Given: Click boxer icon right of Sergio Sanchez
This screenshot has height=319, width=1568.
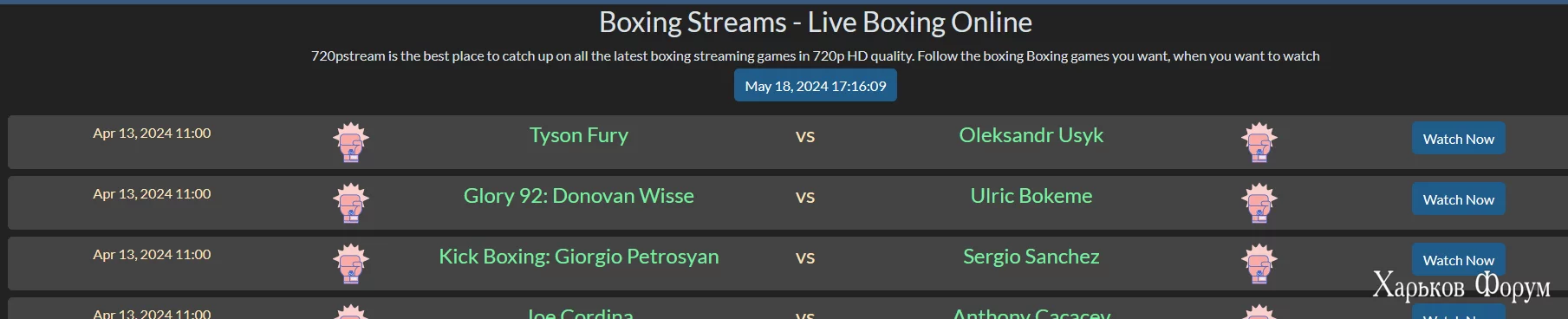Looking at the screenshot, I should pos(1259,264).
